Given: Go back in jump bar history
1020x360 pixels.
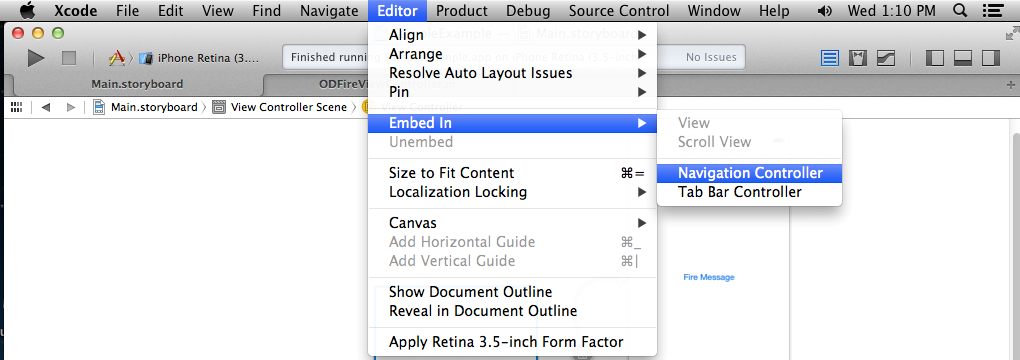Looking at the screenshot, I should 46,107.
